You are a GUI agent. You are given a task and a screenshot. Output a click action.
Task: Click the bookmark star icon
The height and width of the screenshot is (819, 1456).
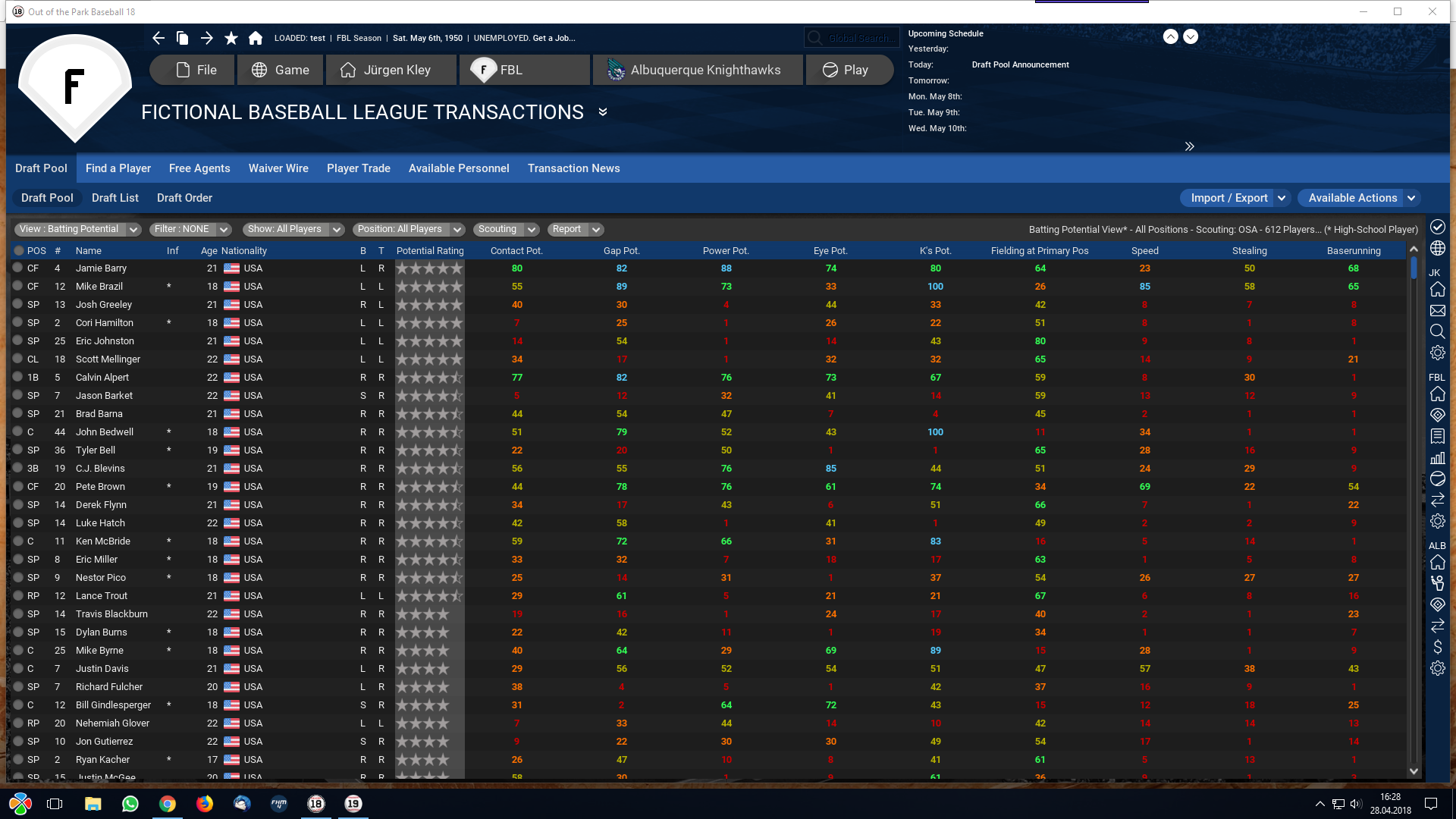pyautogui.click(x=231, y=38)
